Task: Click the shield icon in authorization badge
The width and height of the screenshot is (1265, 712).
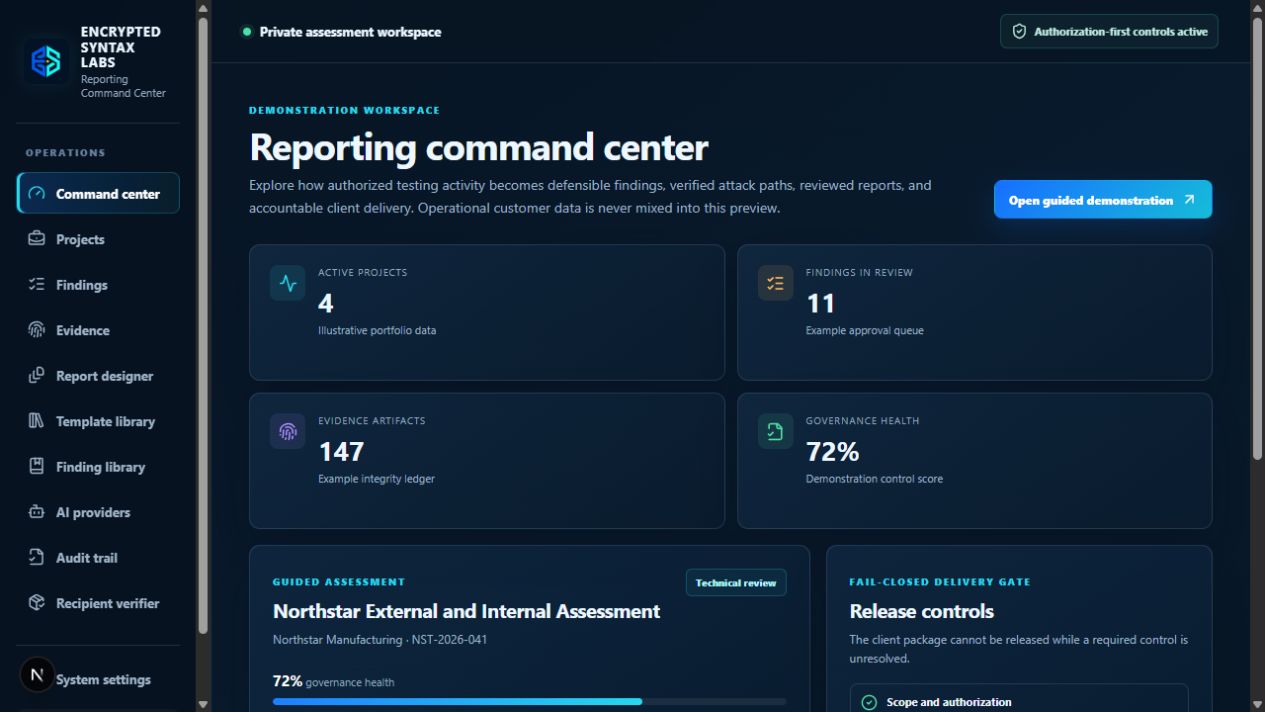Action: (x=1019, y=32)
